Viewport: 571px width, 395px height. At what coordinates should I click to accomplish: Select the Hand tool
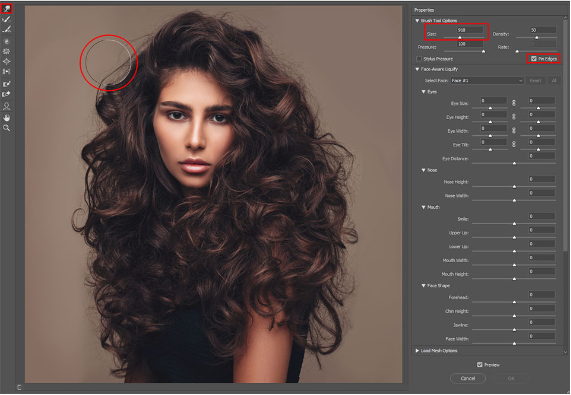[7, 118]
